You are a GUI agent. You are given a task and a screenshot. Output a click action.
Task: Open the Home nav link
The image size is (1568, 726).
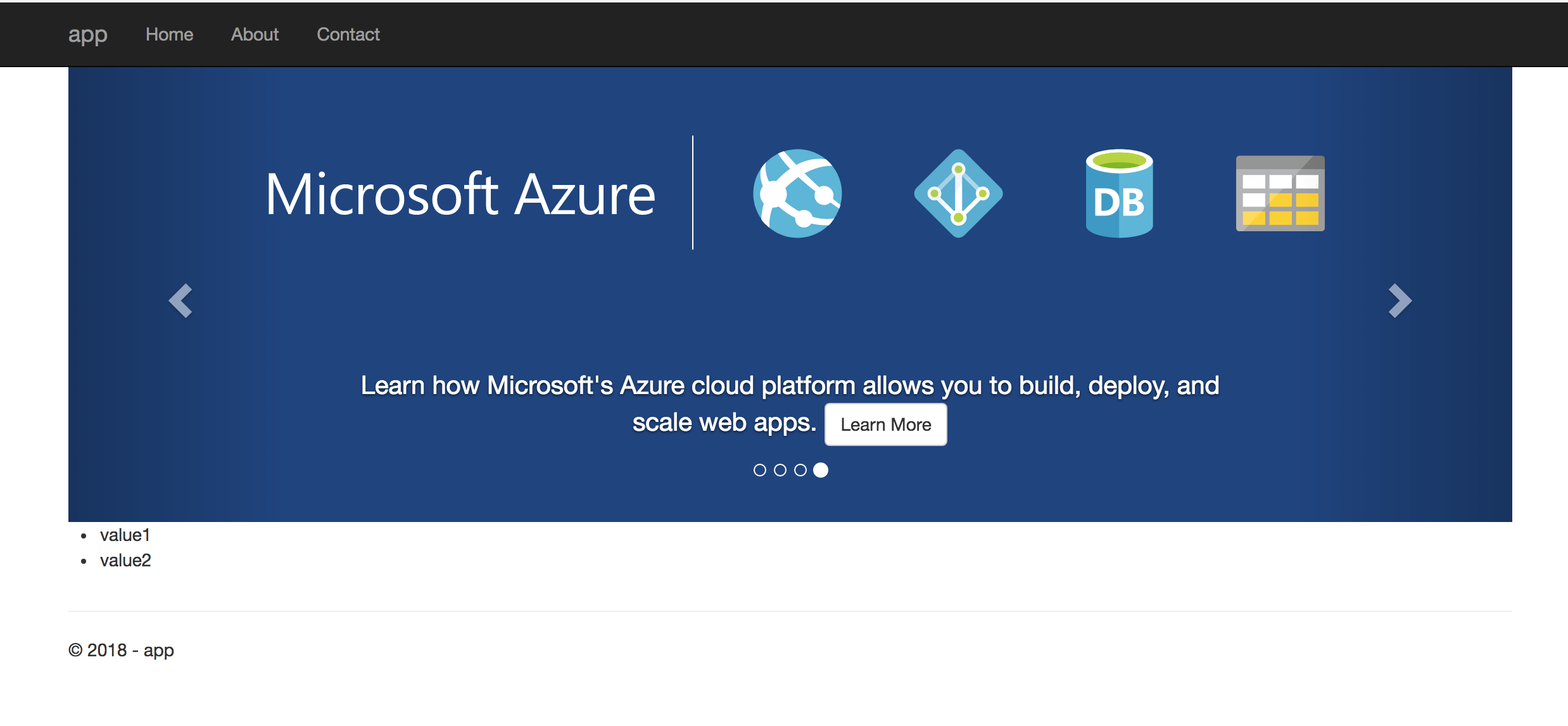coord(169,34)
